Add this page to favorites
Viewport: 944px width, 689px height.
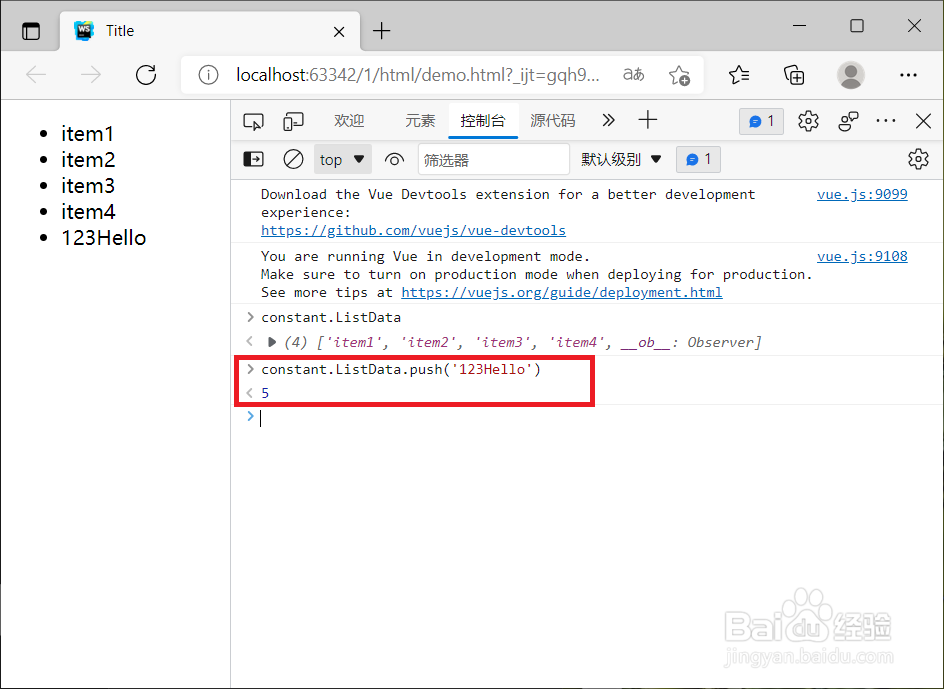click(679, 75)
